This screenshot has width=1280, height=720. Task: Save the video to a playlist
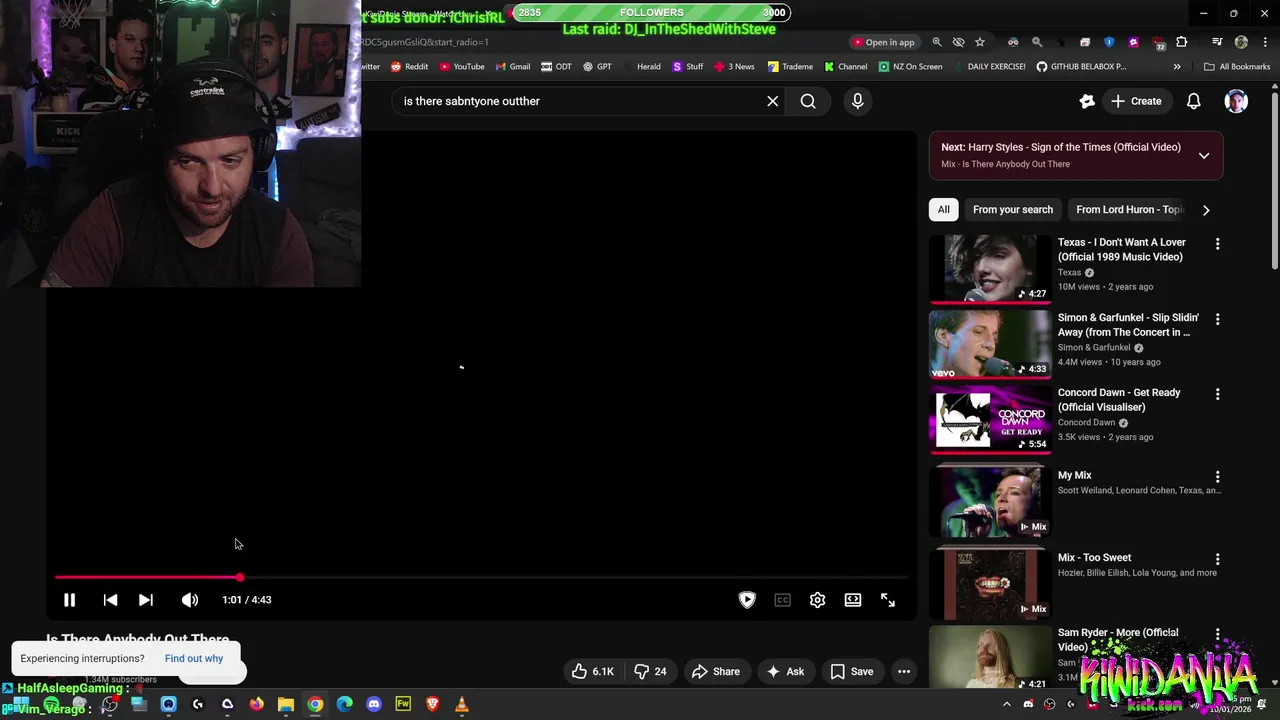pyautogui.click(x=852, y=672)
